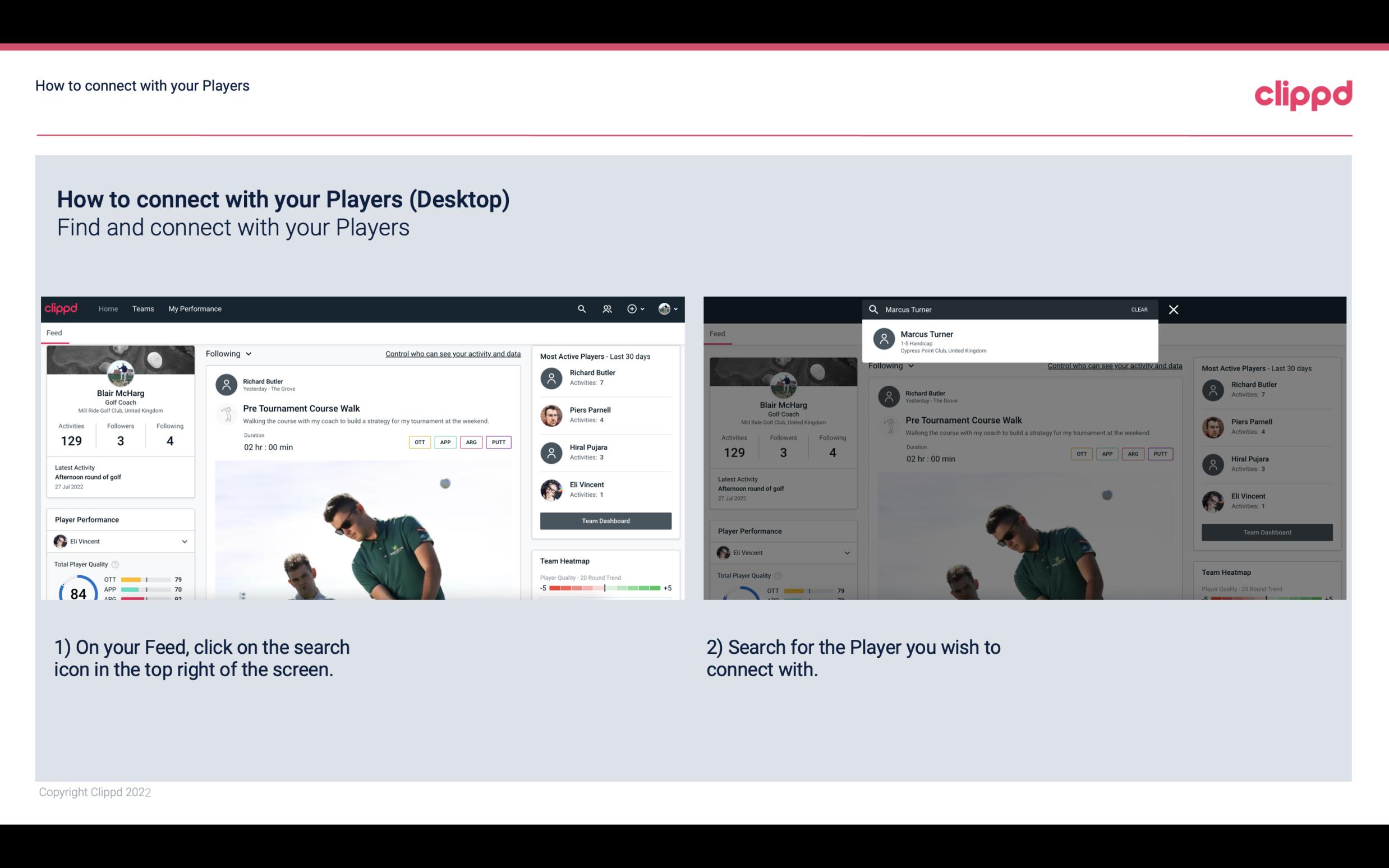Select the My Performance tab
Image resolution: width=1389 pixels, height=868 pixels.
195,308
